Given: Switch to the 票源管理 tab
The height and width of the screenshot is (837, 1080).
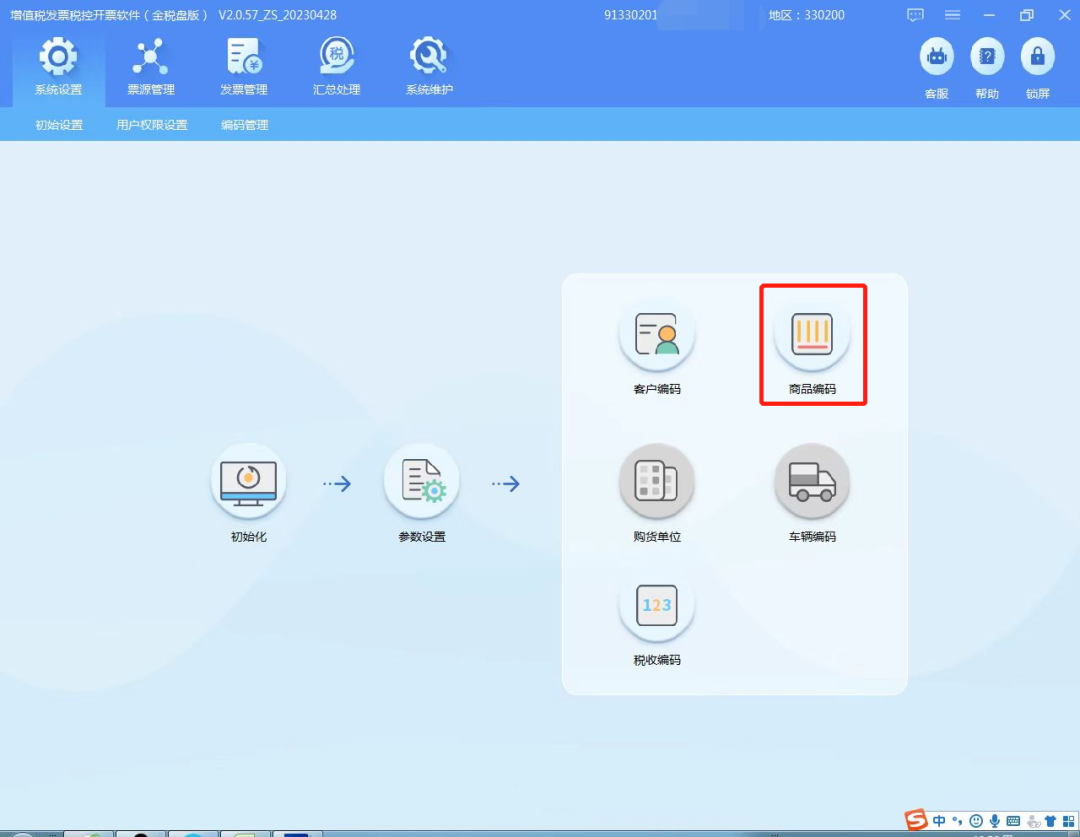Looking at the screenshot, I should coord(151,68).
